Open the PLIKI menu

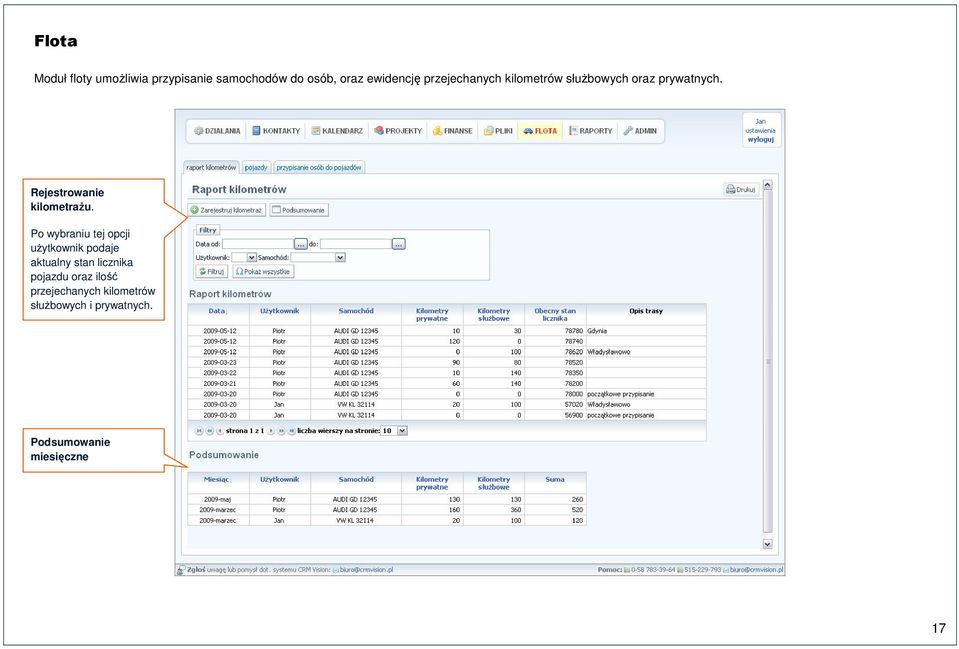click(498, 131)
